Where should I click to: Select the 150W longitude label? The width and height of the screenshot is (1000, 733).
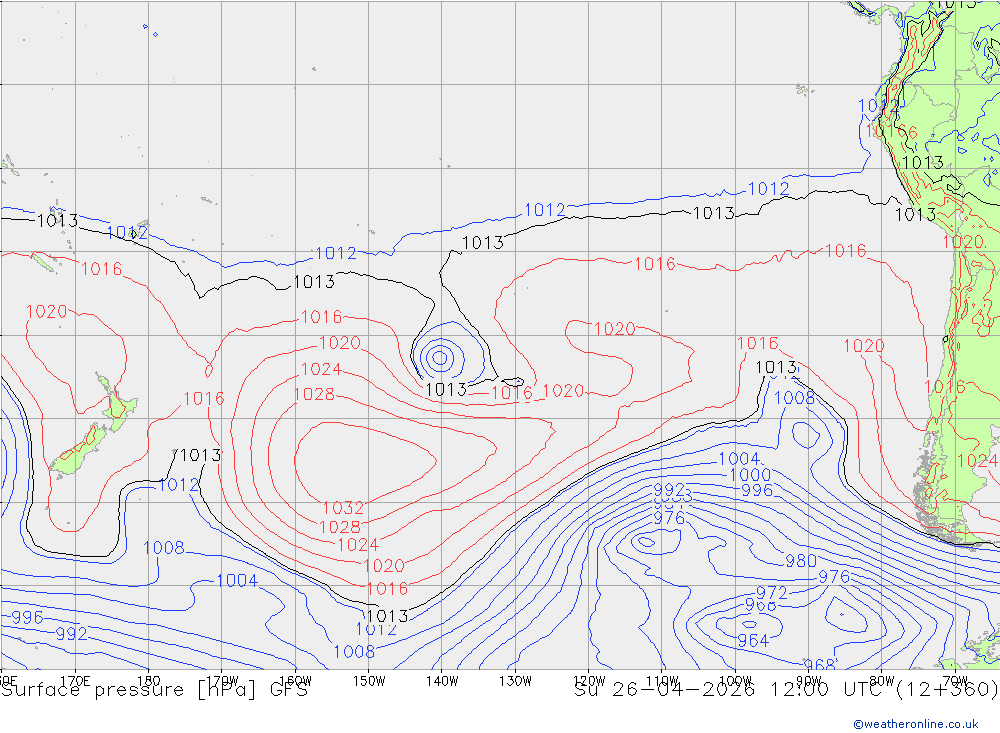coord(369,681)
